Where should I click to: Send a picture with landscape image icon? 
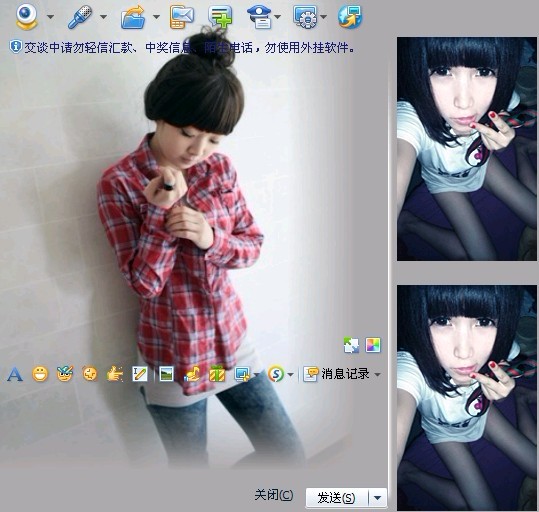pos(166,374)
